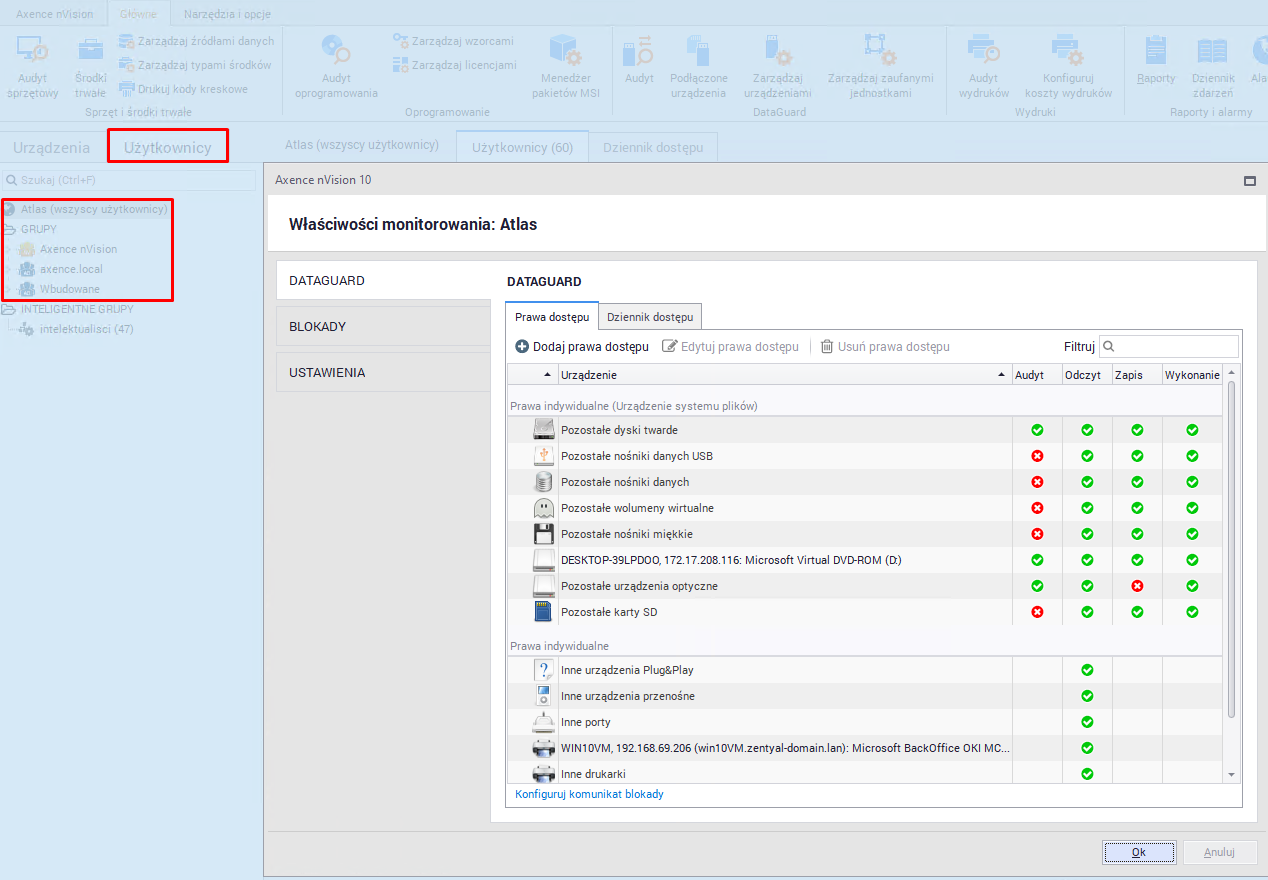The height and width of the screenshot is (880, 1268).
Task: Toggle Odczyt permission for Inne porty
Action: coord(1087,722)
